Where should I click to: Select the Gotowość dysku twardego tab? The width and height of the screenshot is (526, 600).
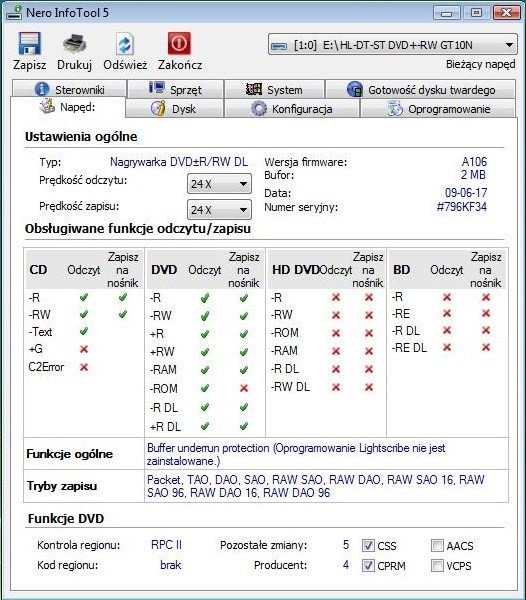pyautogui.click(x=420, y=89)
